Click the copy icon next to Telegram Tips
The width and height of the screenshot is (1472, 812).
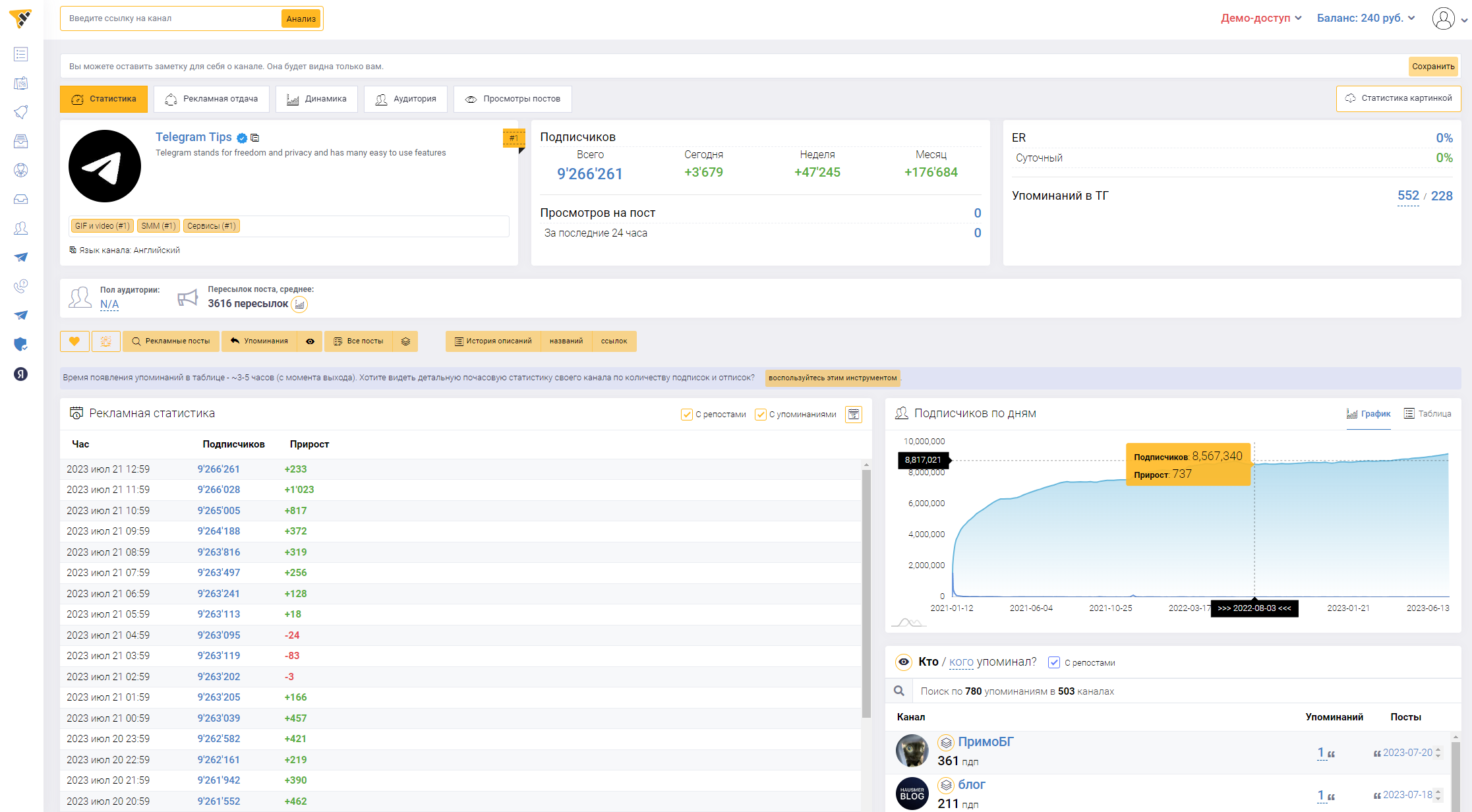(x=255, y=138)
